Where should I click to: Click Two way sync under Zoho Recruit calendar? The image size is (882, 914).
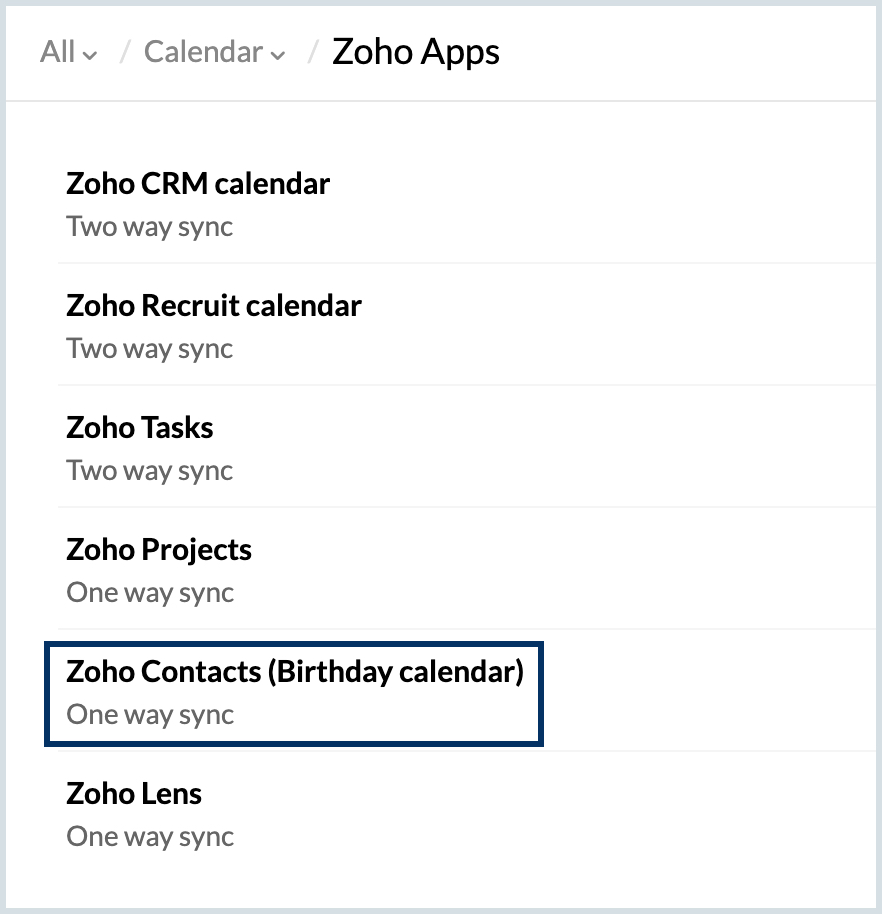click(150, 349)
